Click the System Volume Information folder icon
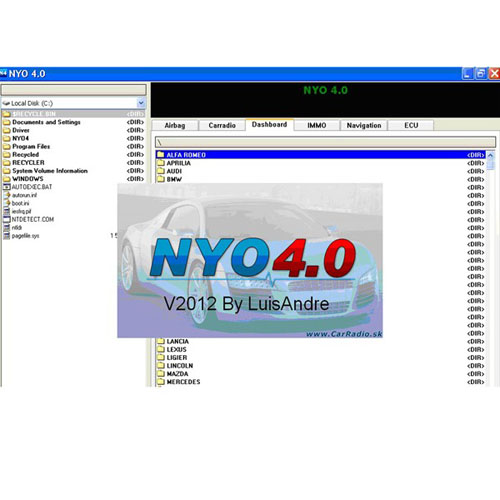The image size is (500, 500). tap(7, 171)
